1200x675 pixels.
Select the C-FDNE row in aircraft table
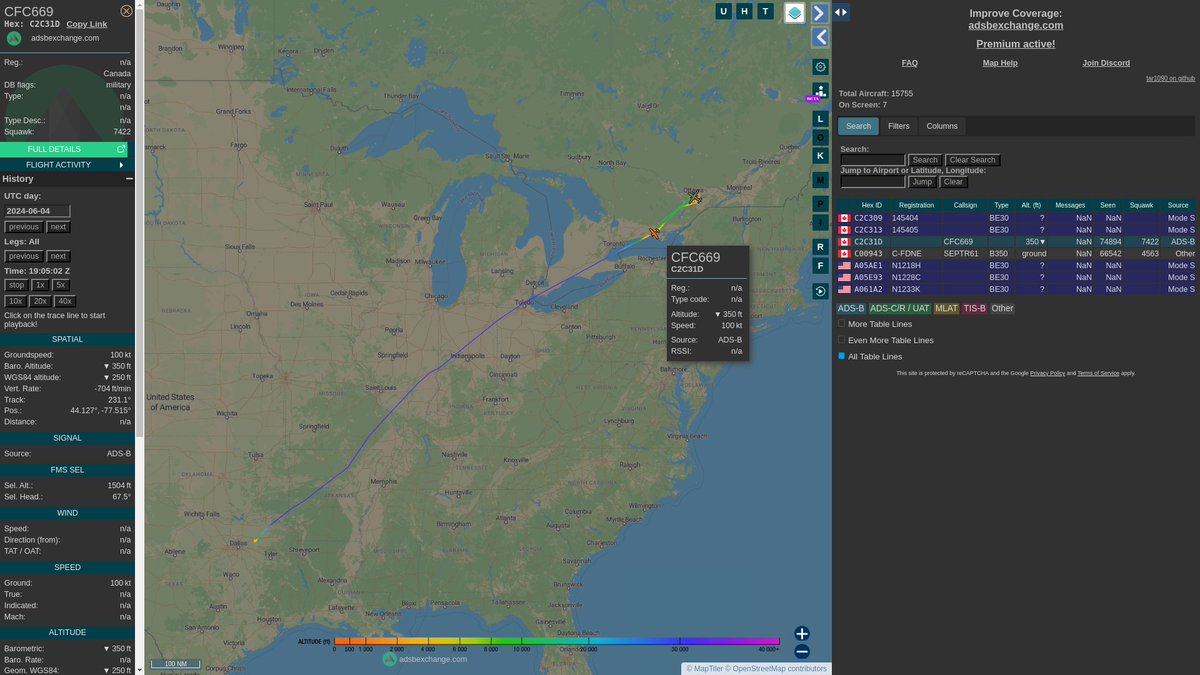pos(1016,254)
